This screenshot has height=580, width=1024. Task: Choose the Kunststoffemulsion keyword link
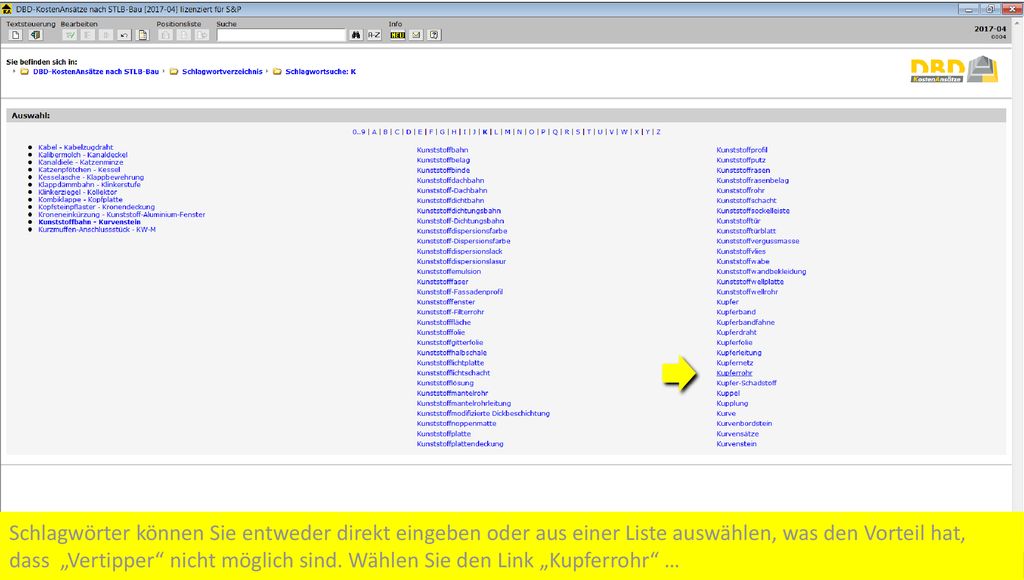449,272
